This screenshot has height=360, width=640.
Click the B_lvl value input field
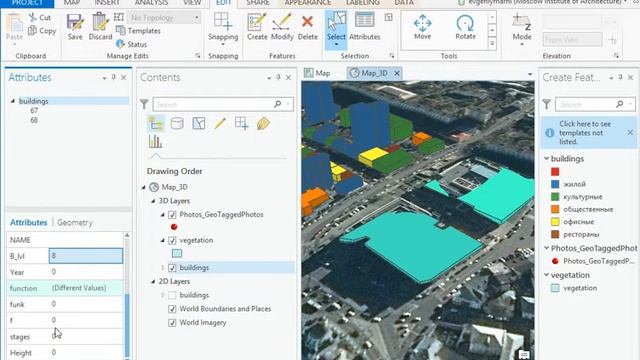tap(86, 256)
